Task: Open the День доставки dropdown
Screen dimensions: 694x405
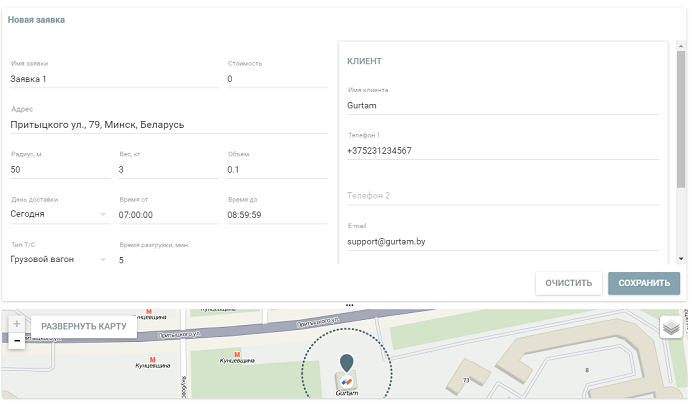Action: click(59, 214)
